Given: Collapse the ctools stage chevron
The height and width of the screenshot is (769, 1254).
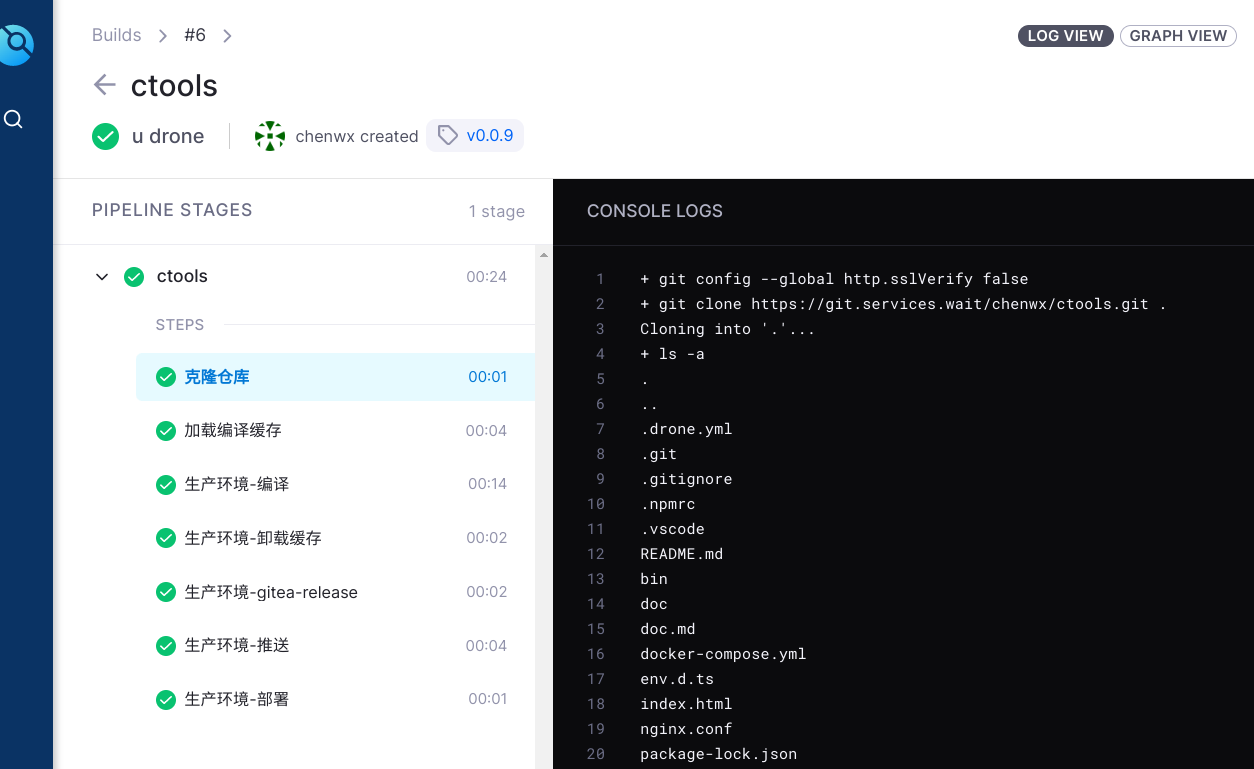Looking at the screenshot, I should pyautogui.click(x=102, y=277).
